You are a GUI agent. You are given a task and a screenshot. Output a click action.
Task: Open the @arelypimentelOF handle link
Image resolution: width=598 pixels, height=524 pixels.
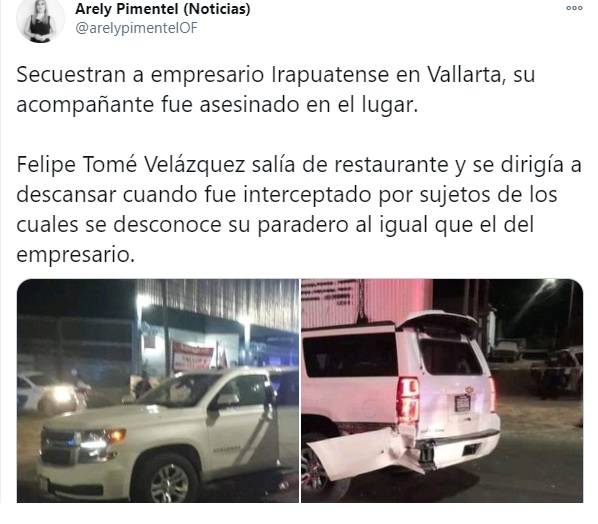click(137, 28)
